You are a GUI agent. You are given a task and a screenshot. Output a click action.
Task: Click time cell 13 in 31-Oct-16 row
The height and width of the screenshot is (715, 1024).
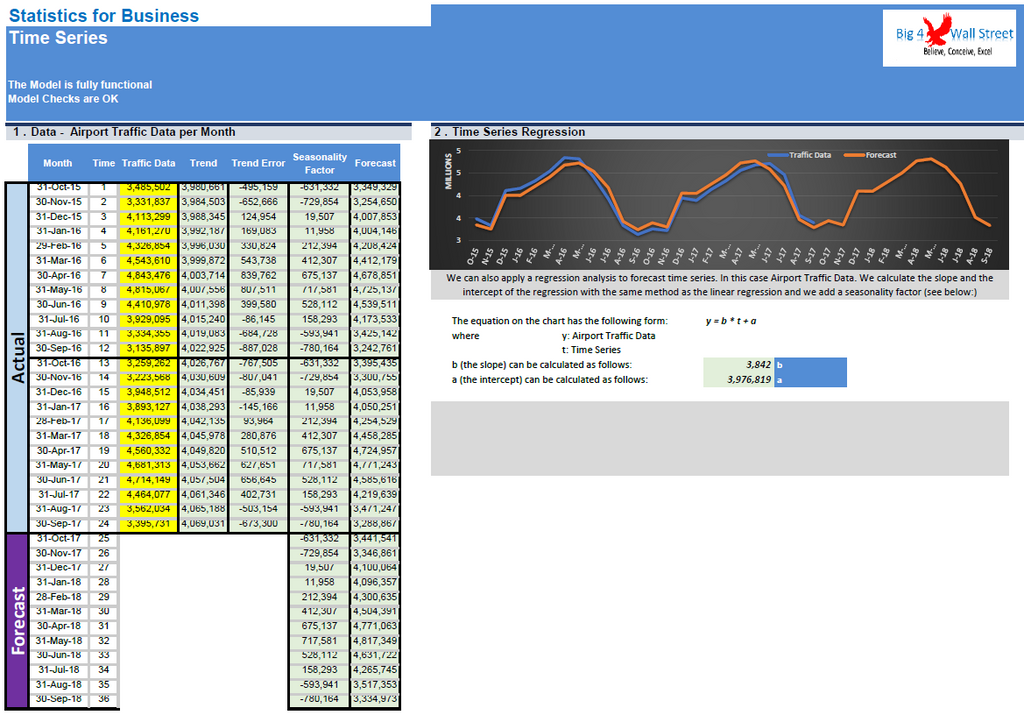tap(104, 363)
